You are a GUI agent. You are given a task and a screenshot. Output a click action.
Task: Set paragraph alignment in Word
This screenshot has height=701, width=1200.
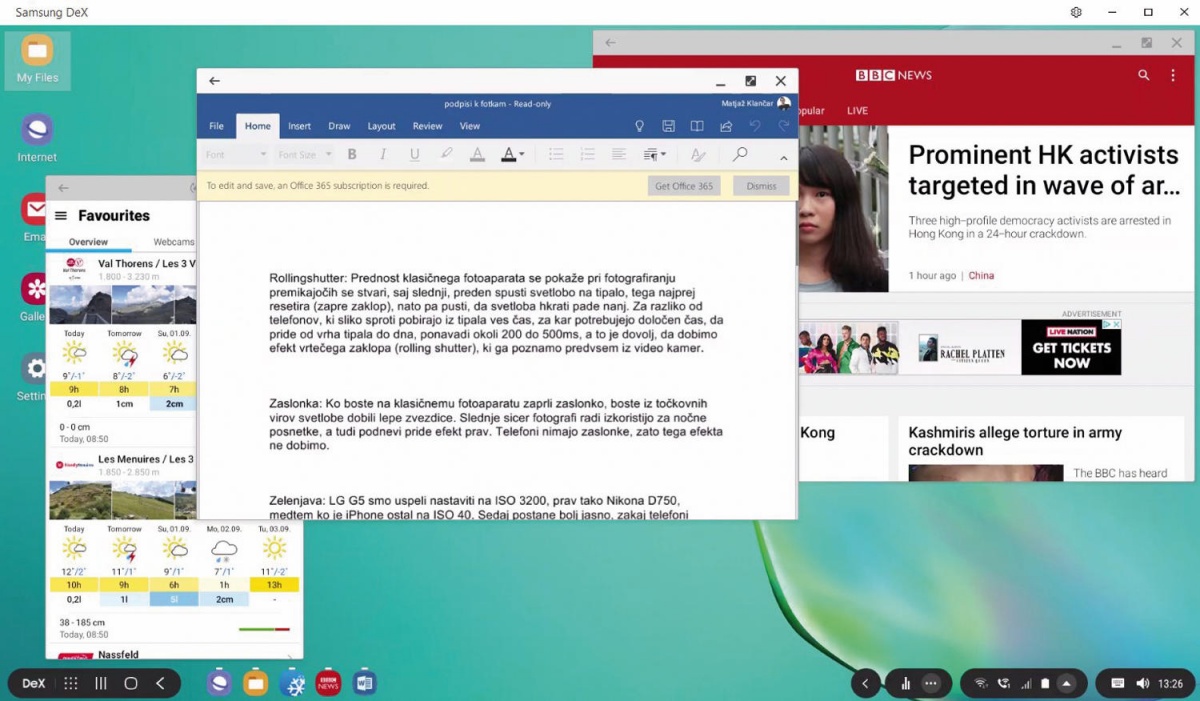click(x=619, y=155)
